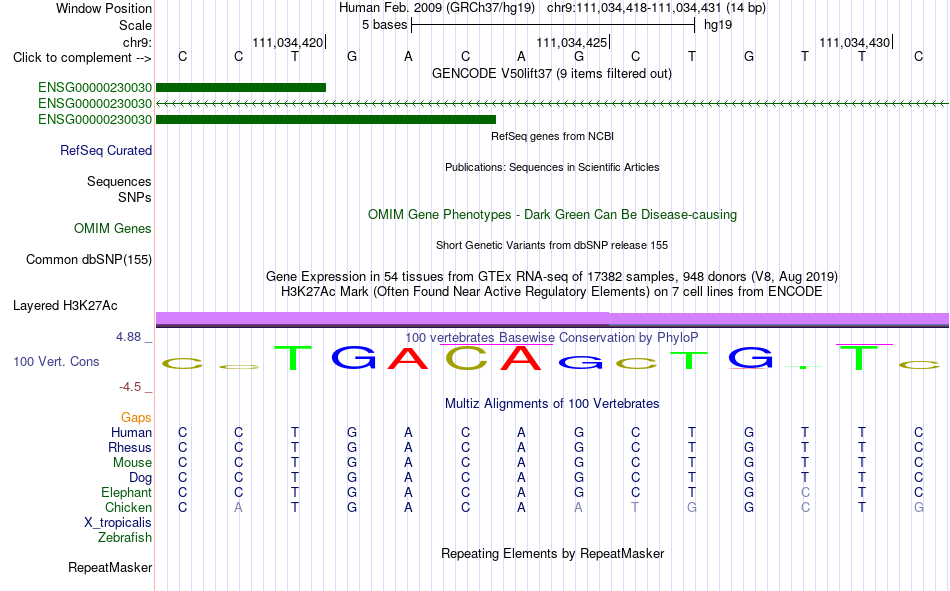Select the Zebrafish species label
This screenshot has width=950, height=591.
click(125, 537)
